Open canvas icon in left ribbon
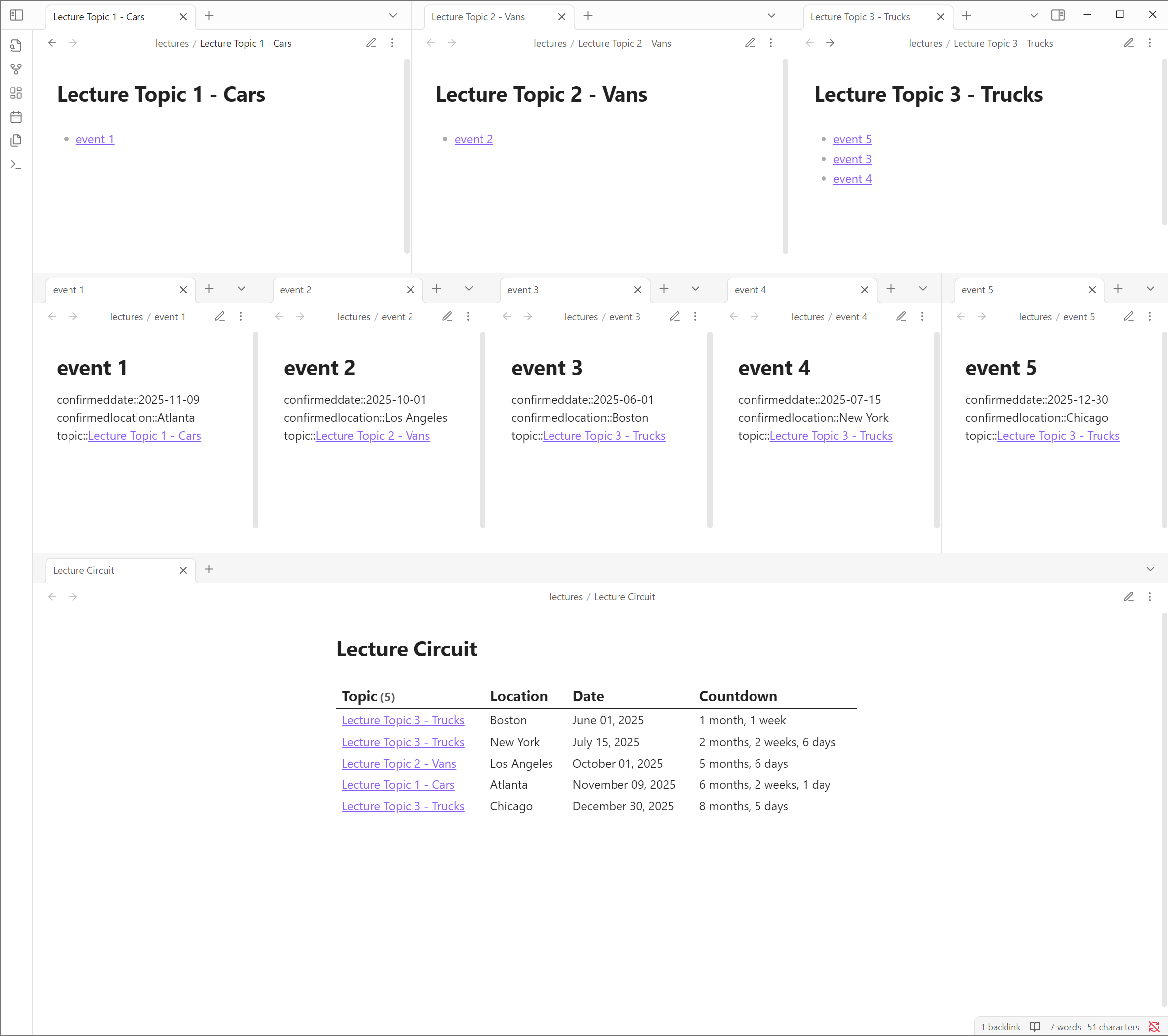The image size is (1168, 1036). (x=16, y=93)
